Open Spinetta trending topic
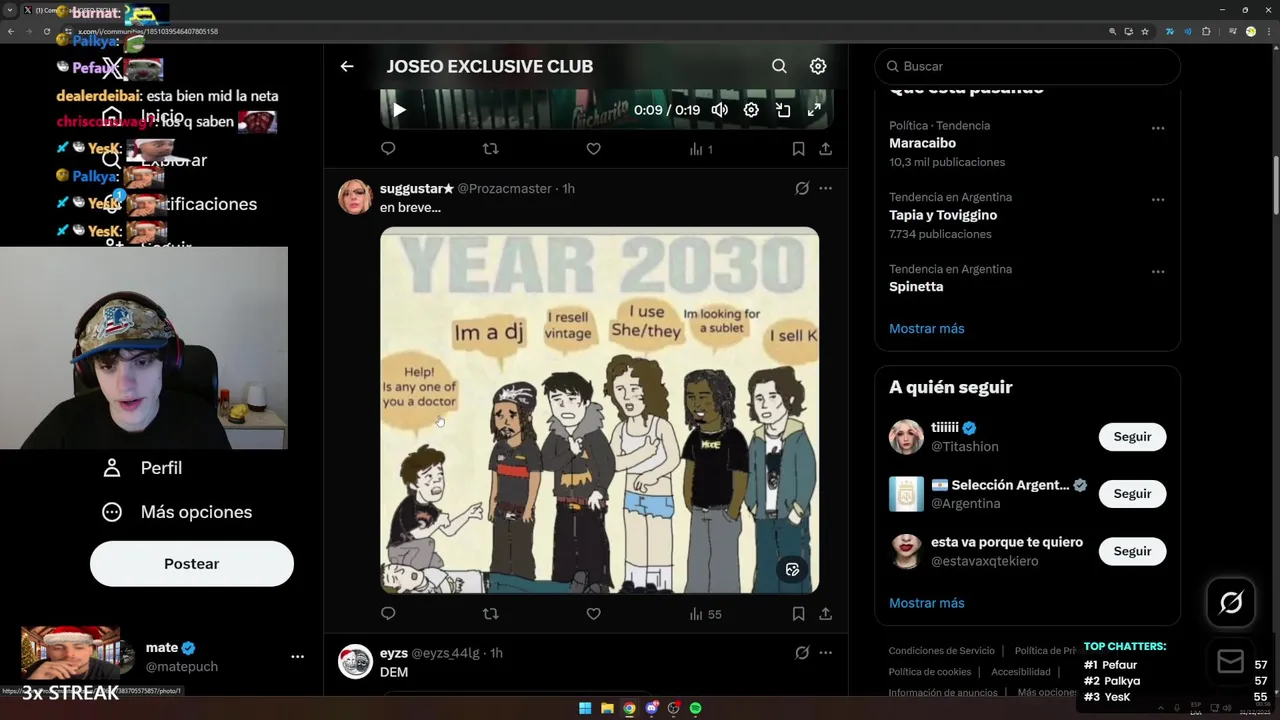 [x=916, y=287]
